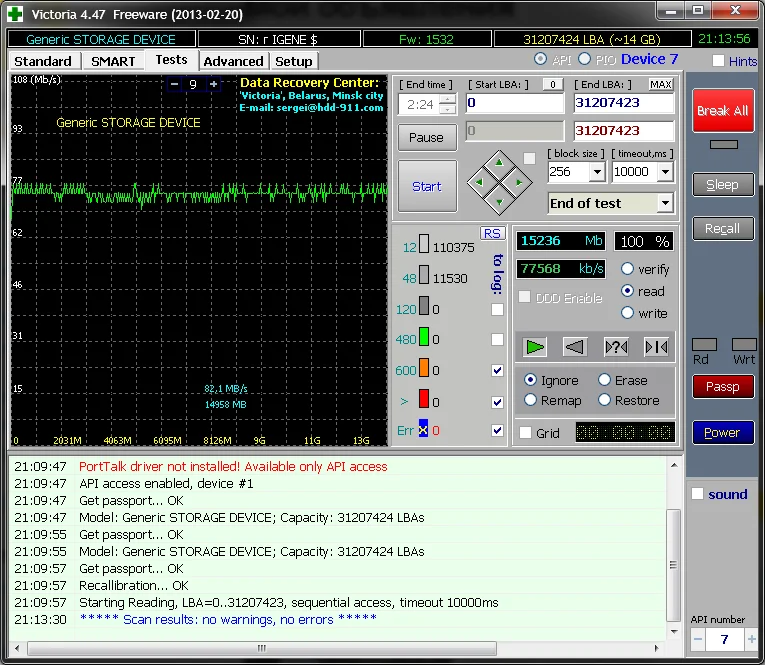The image size is (765, 665).
Task: Click the backward scan direction icon
Action: (574, 347)
